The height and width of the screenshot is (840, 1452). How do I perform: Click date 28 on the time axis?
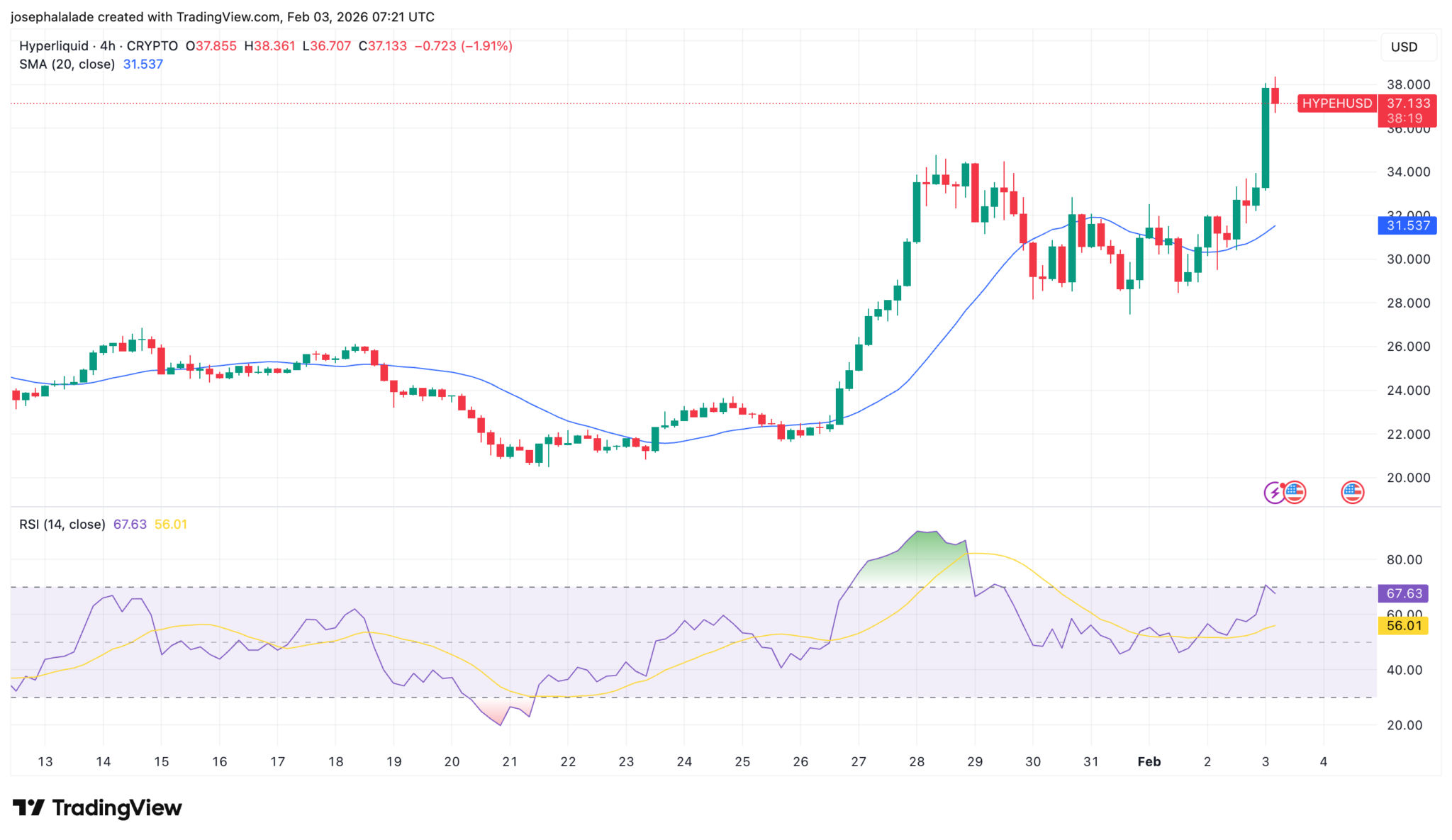click(x=917, y=762)
